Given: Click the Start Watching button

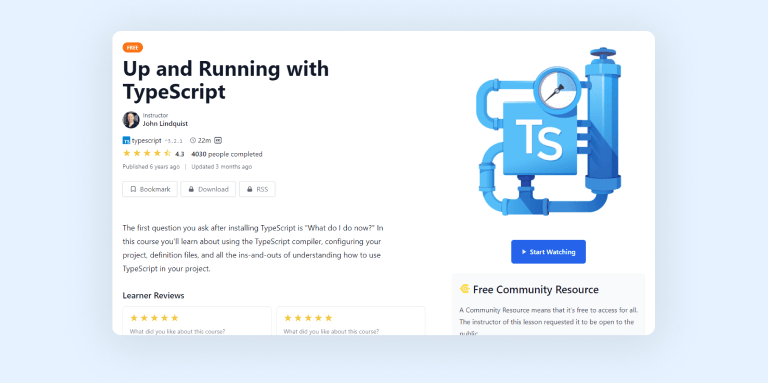Looking at the screenshot, I should click(548, 252).
